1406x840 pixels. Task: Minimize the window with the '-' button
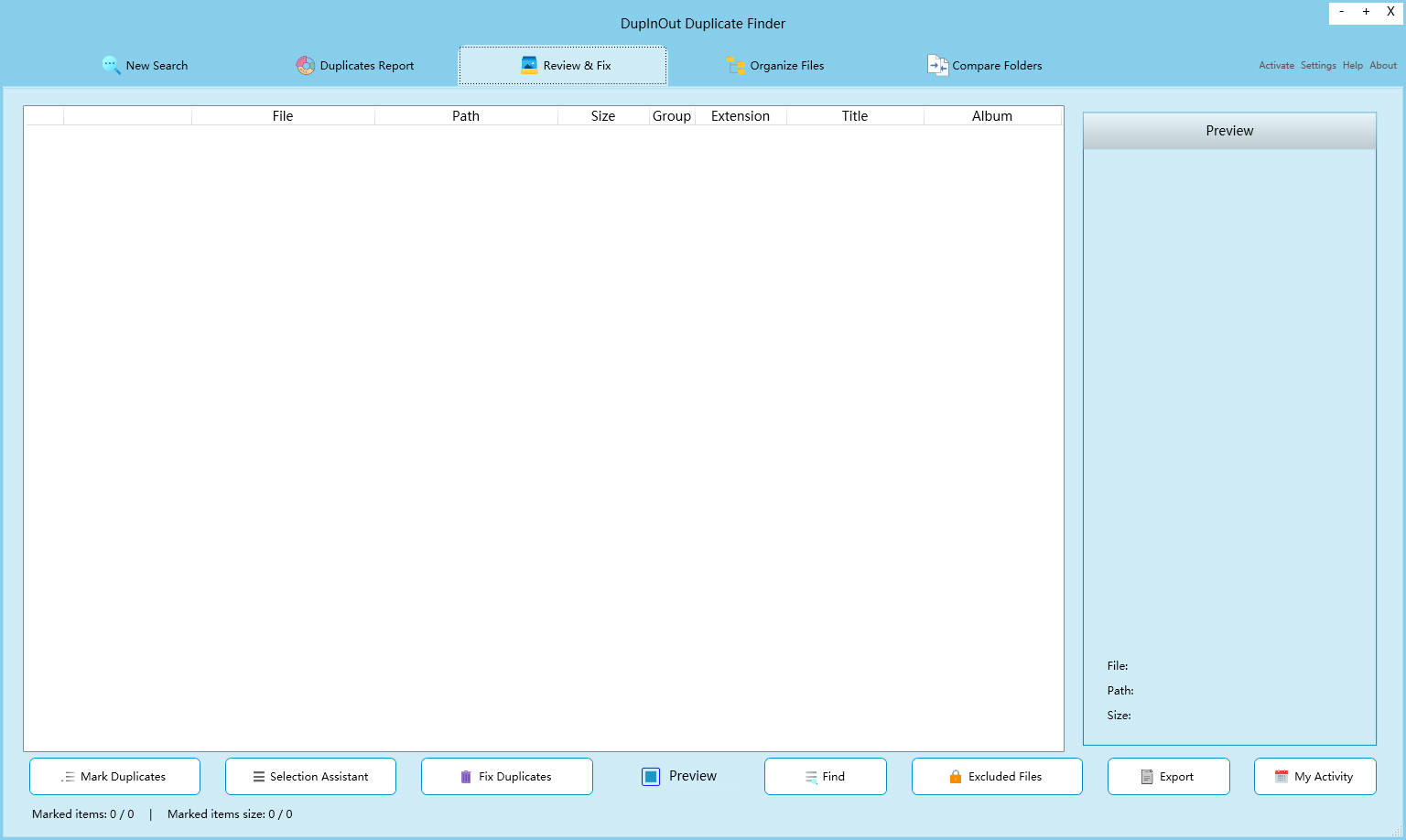pyautogui.click(x=1342, y=12)
